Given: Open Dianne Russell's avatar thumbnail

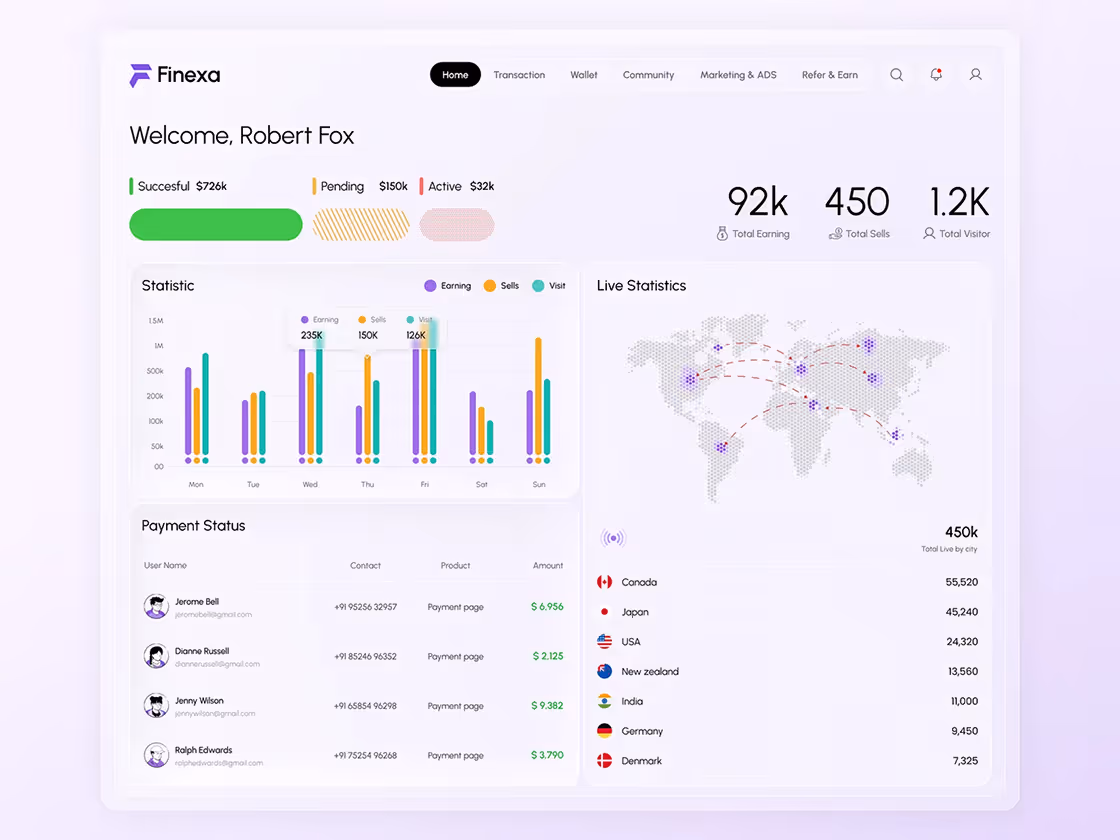Looking at the screenshot, I should [x=156, y=656].
